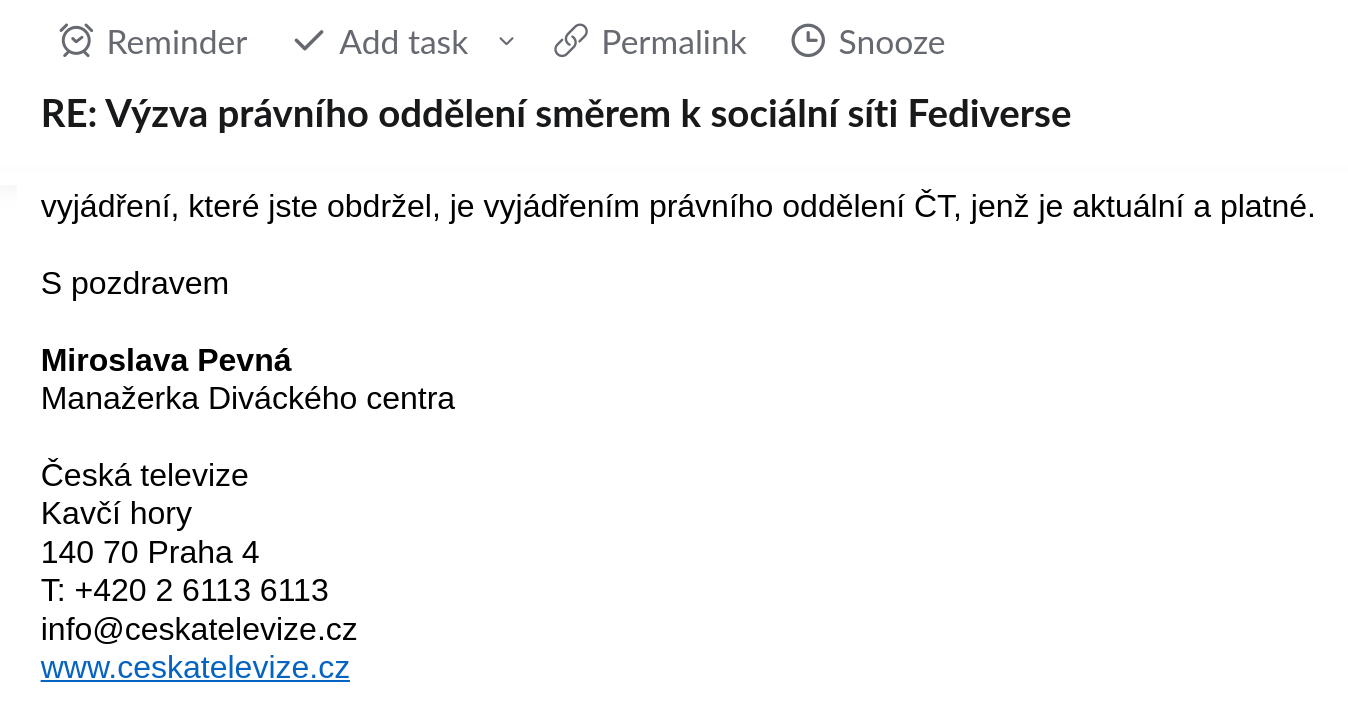Click the Add task checkmark icon

(x=309, y=41)
